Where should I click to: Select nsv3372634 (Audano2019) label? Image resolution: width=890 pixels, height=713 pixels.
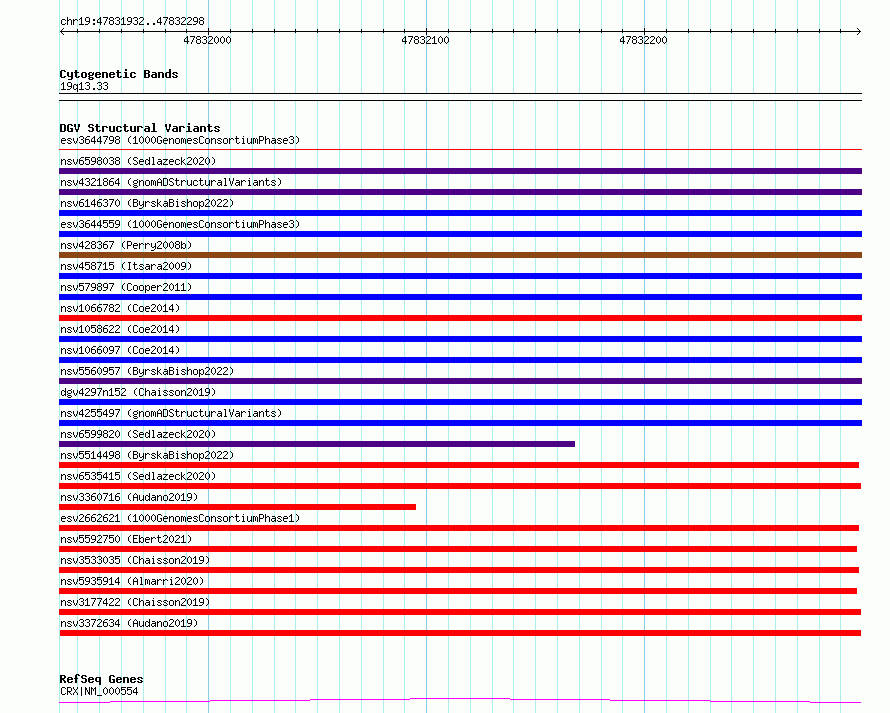129,623
